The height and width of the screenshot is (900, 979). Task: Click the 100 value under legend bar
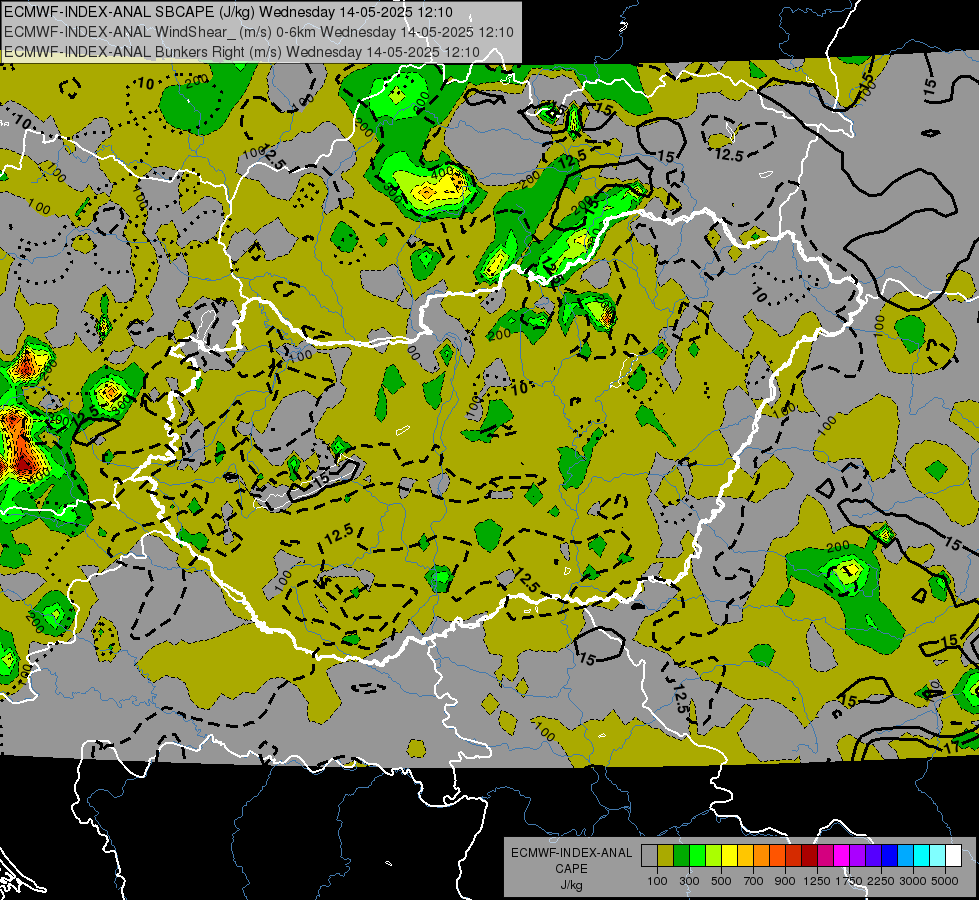click(x=657, y=881)
